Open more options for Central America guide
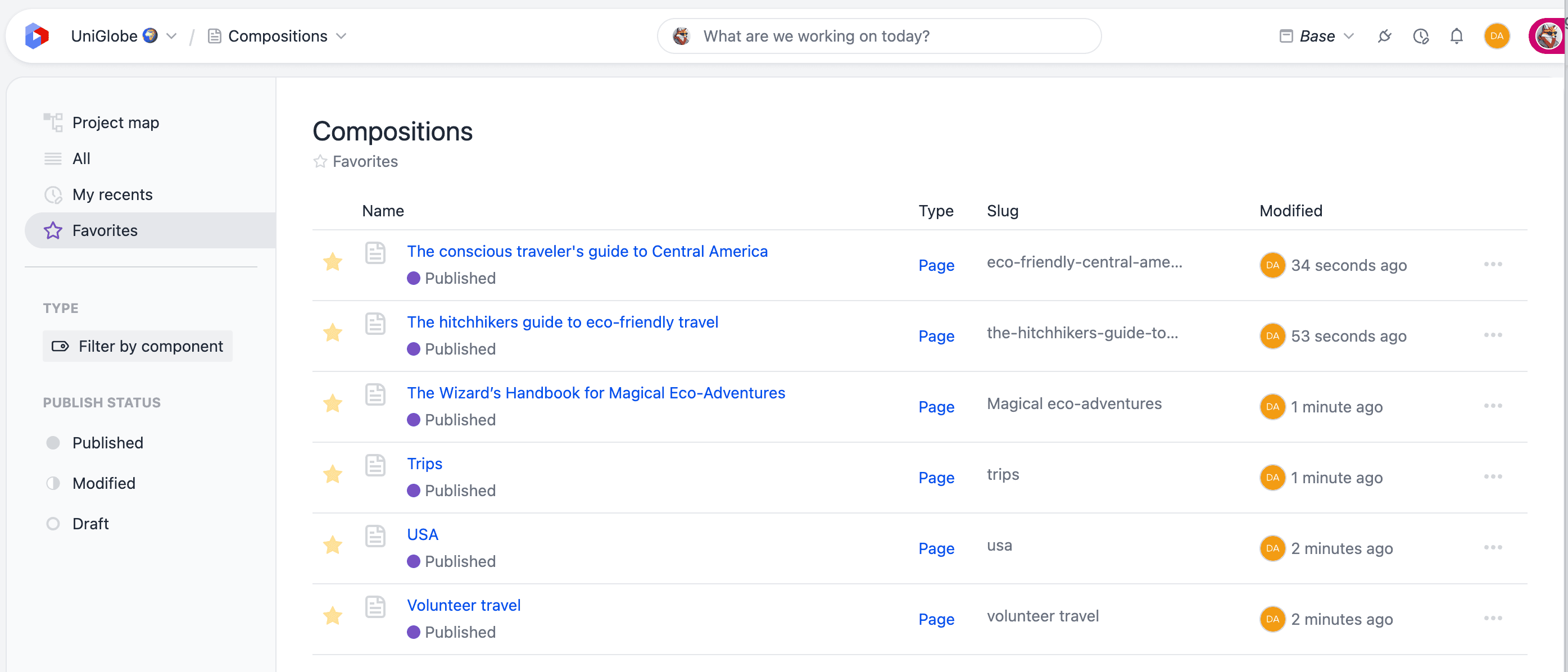 (1493, 264)
